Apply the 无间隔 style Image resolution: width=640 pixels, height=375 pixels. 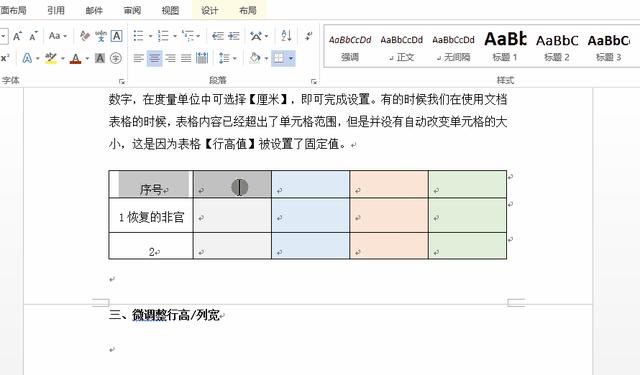click(x=453, y=48)
